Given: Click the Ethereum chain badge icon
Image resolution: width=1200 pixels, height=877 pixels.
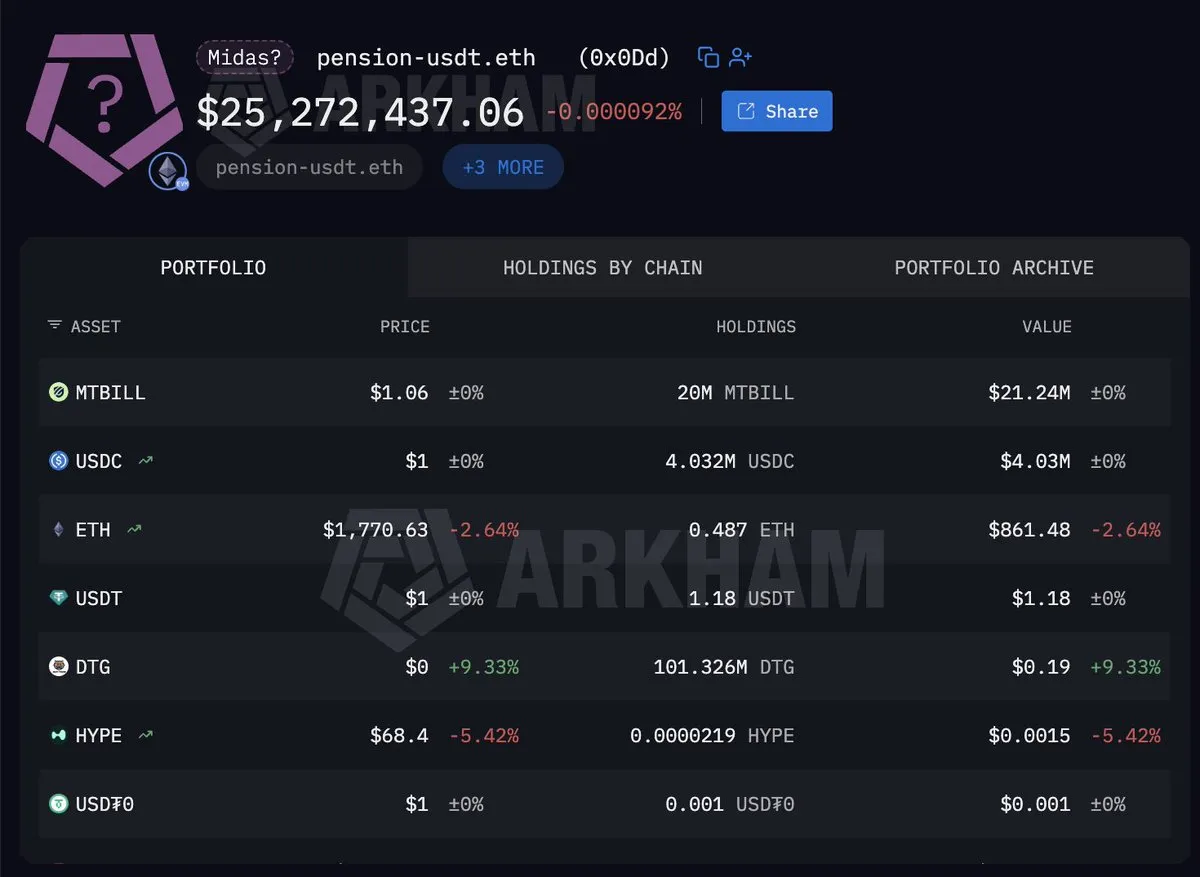Looking at the screenshot, I should [168, 171].
